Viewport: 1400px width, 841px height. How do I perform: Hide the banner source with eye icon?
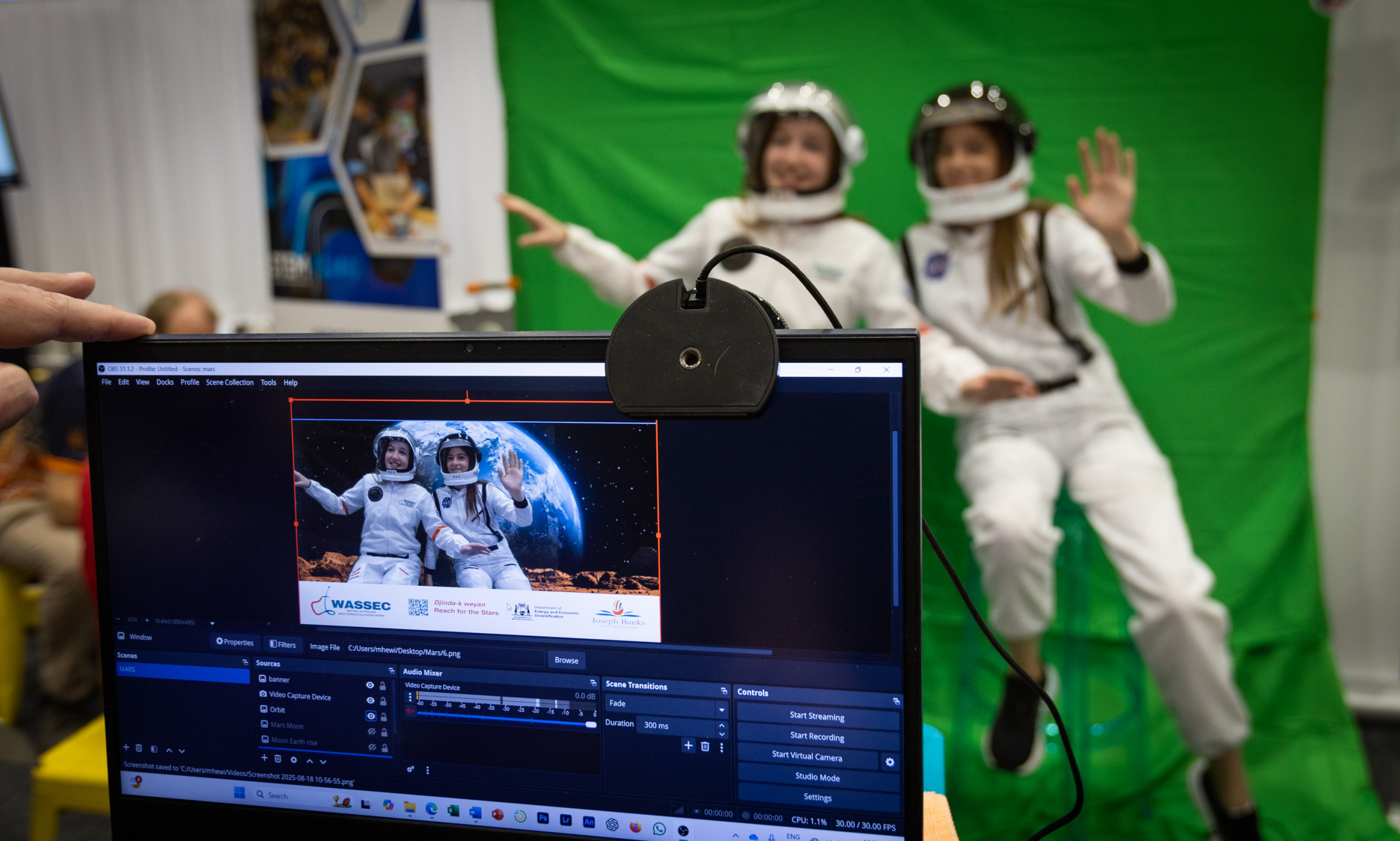click(370, 685)
